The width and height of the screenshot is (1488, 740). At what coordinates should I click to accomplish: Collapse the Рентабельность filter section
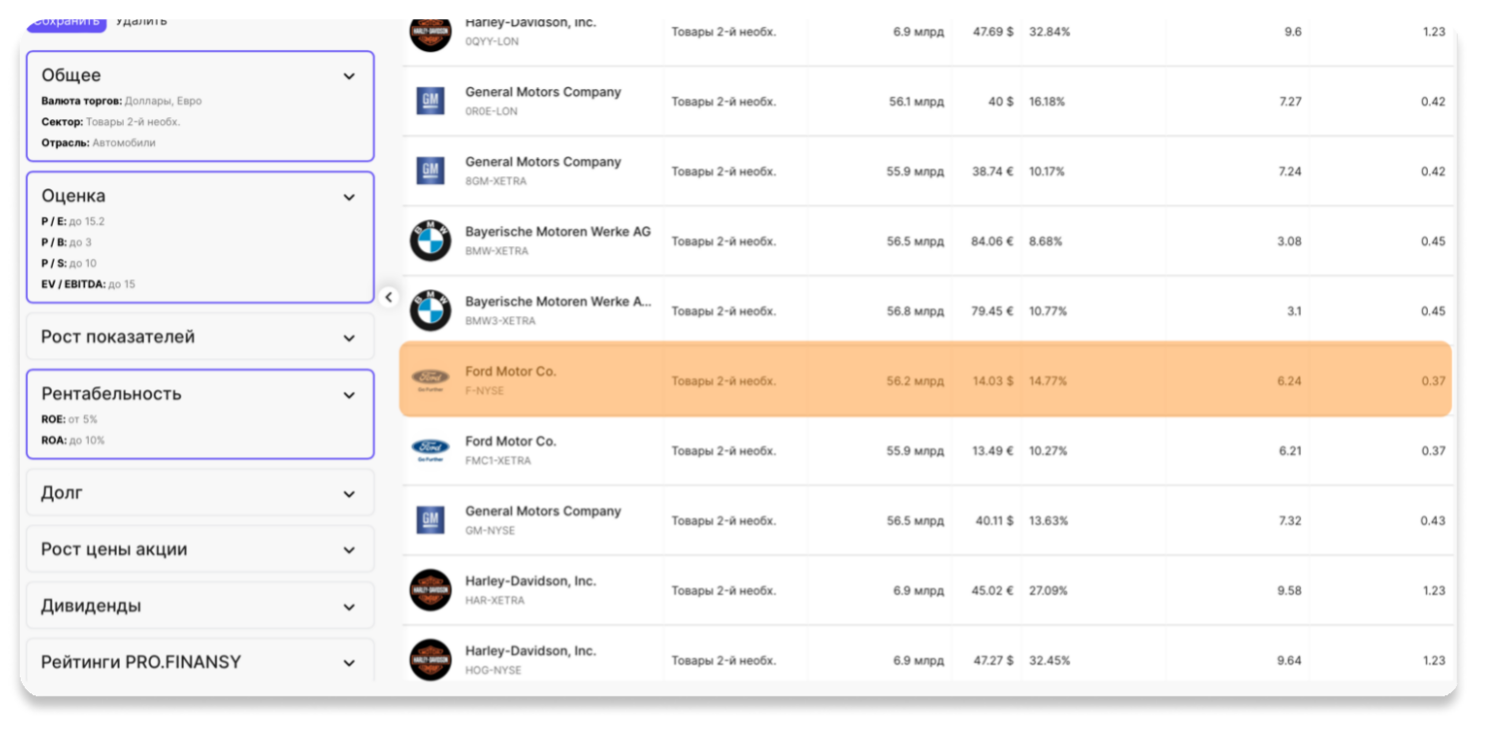click(x=349, y=395)
